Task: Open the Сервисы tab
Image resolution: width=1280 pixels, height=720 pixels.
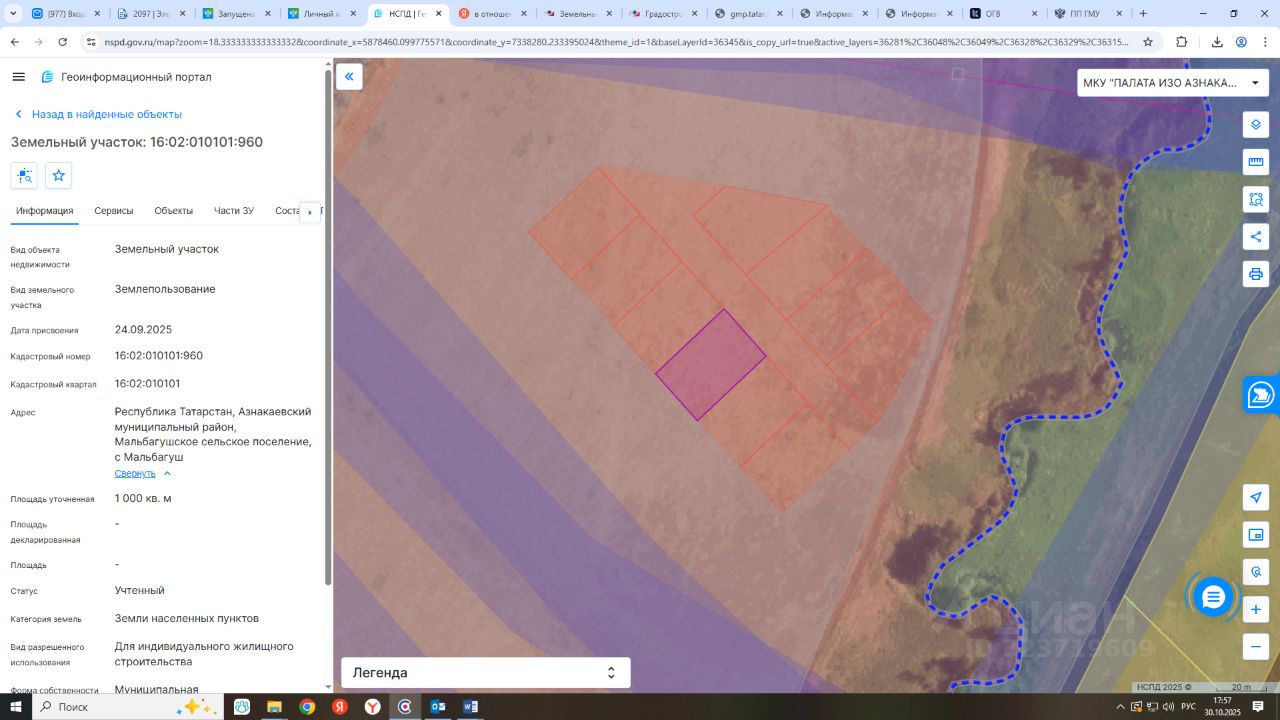Action: (x=114, y=211)
